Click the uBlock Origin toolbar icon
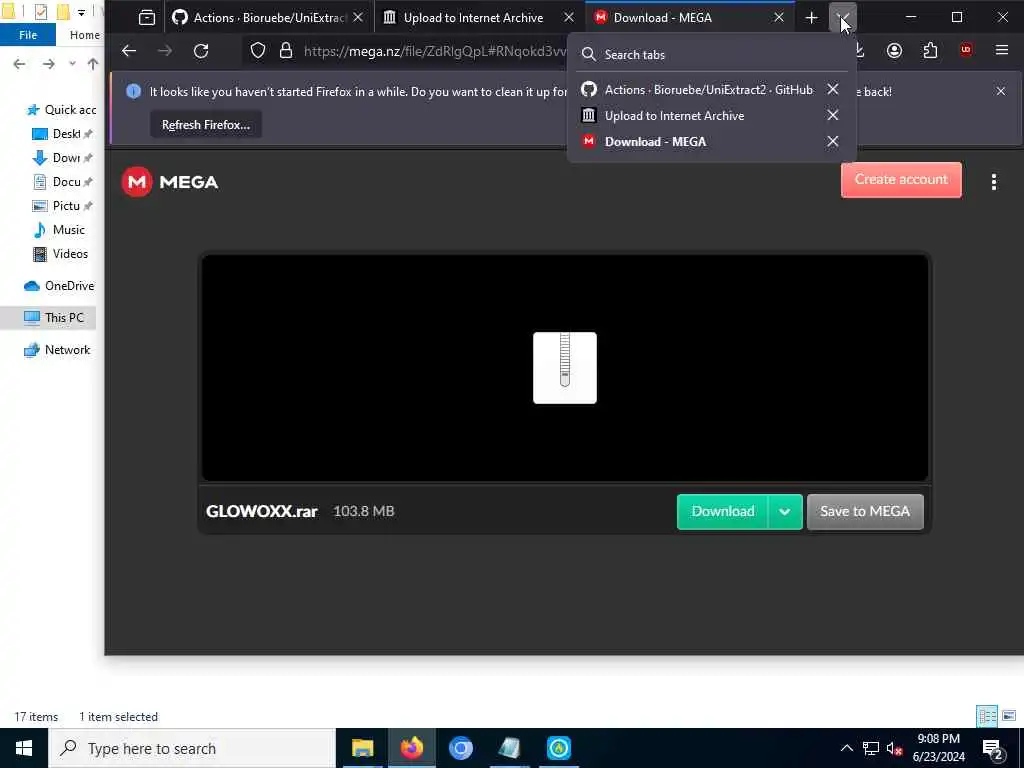 (966, 50)
